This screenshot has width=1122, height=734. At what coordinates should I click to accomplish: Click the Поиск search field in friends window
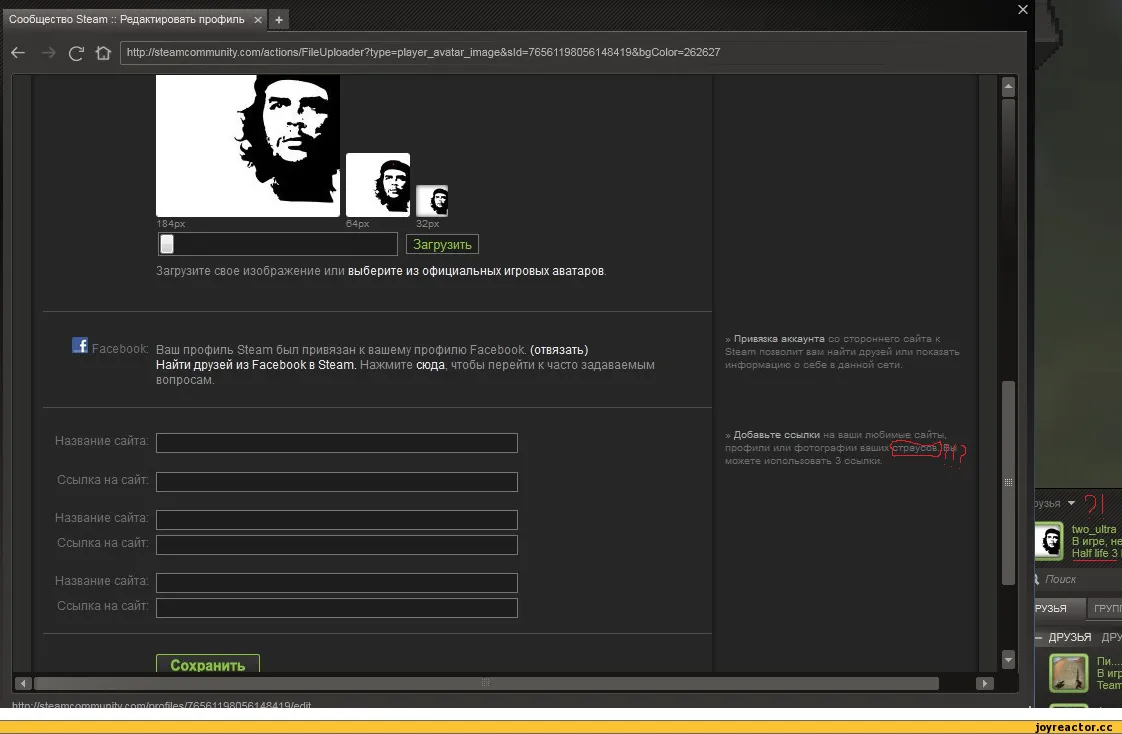pos(1078,579)
